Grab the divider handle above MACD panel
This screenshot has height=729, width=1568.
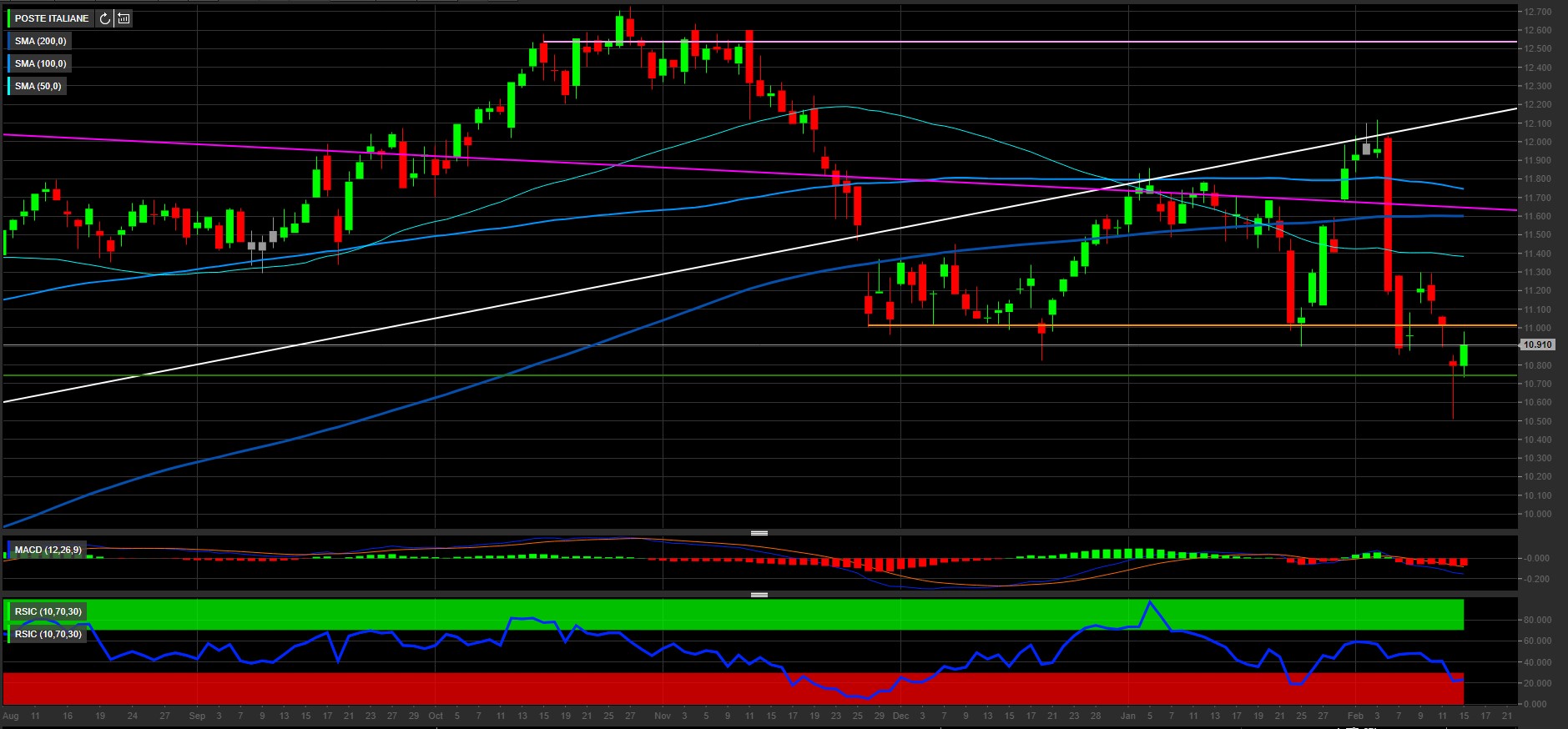click(759, 532)
